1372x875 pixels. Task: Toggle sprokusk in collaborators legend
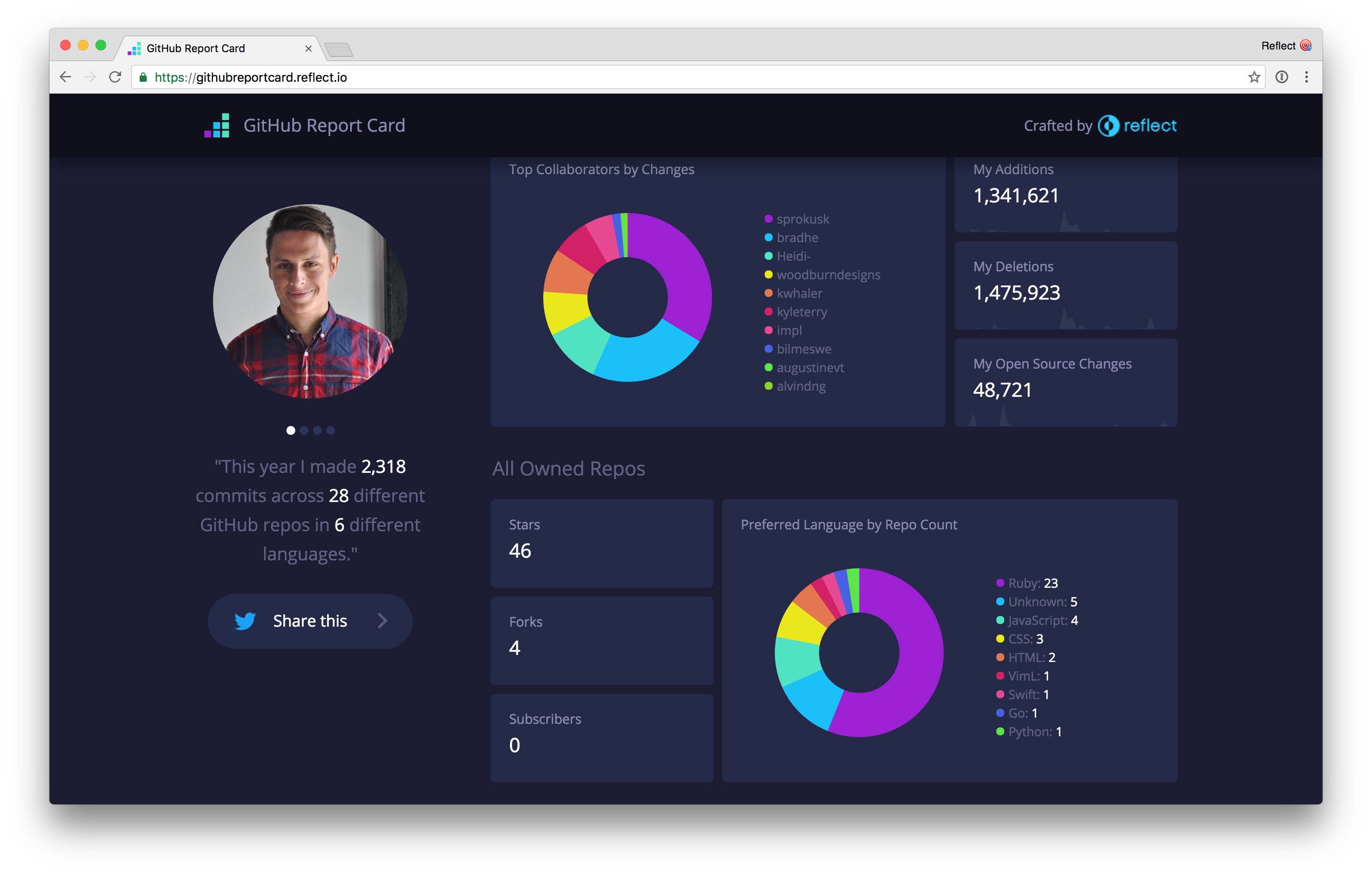pyautogui.click(x=802, y=219)
